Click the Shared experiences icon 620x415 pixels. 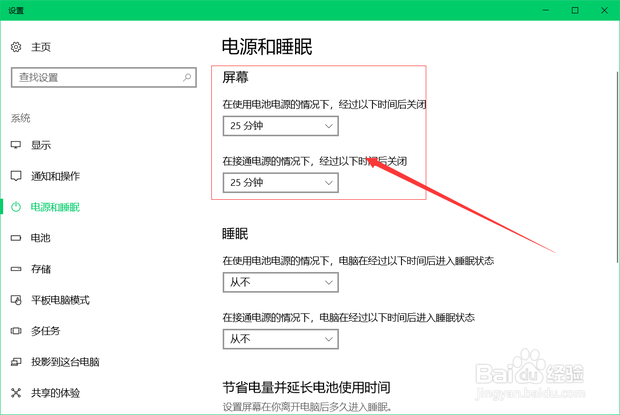tap(16, 393)
